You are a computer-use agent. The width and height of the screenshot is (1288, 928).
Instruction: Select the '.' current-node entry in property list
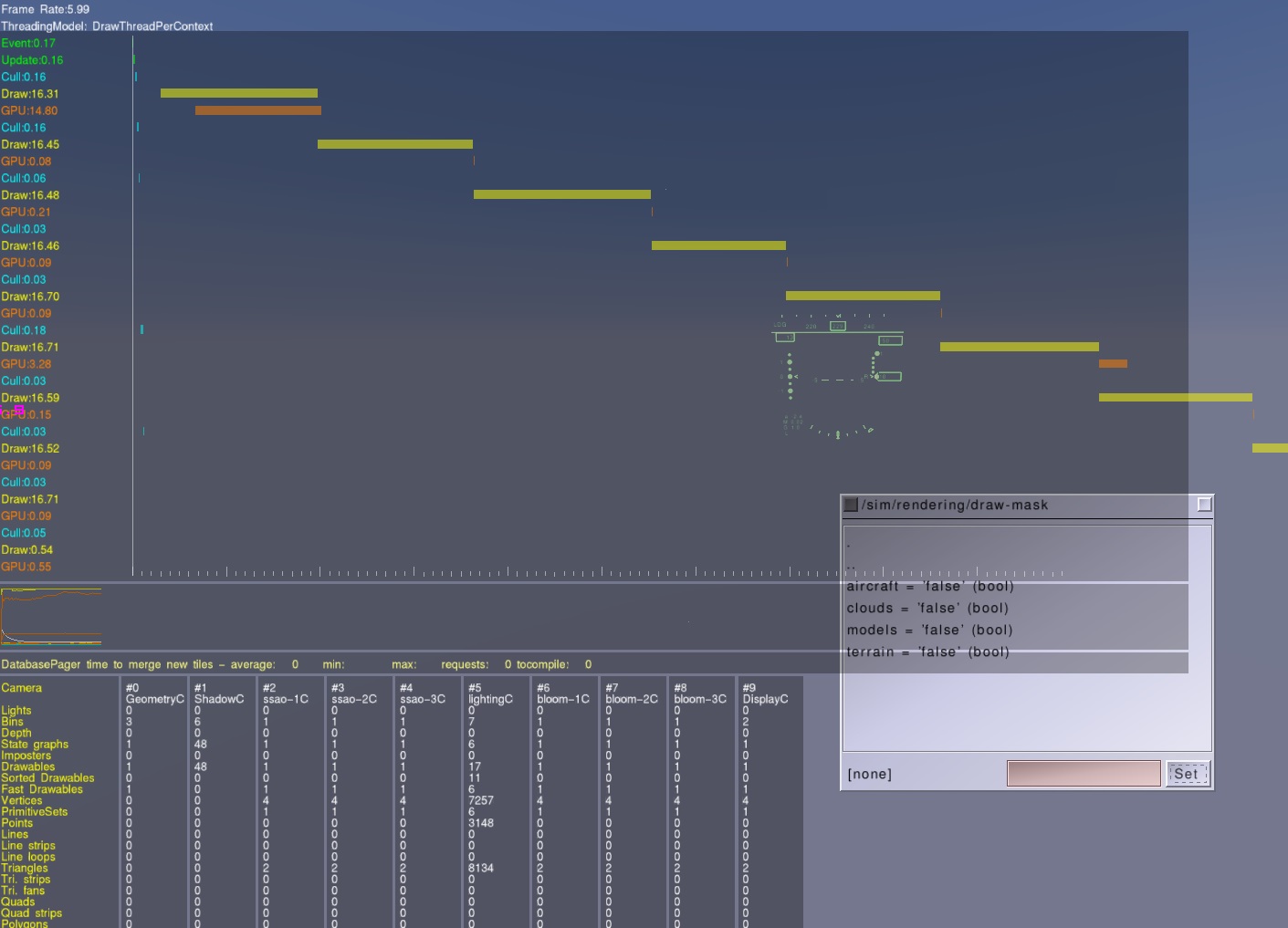point(849,545)
